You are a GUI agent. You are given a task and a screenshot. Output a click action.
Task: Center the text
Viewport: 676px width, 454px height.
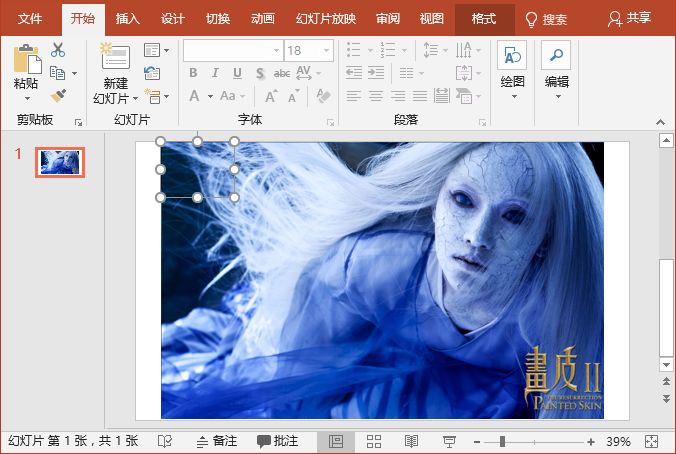[x=376, y=96]
